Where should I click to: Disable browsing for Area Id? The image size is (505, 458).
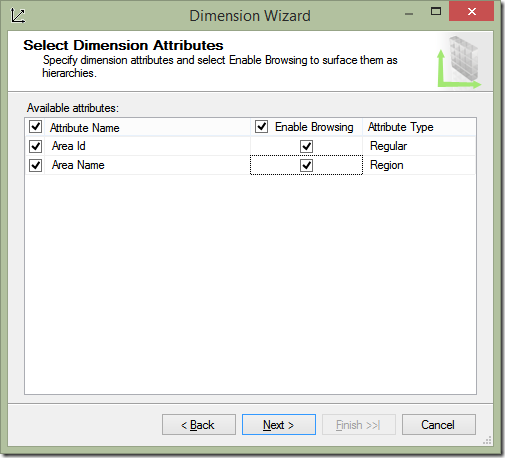pyautogui.click(x=306, y=146)
